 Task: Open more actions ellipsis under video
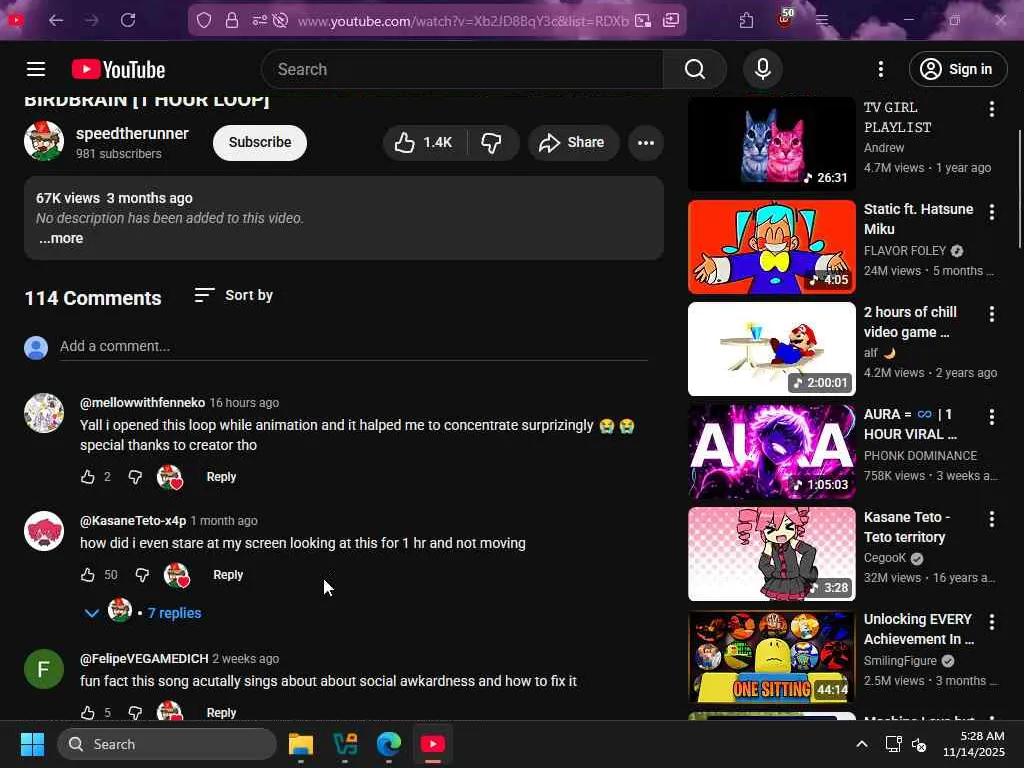[646, 142]
